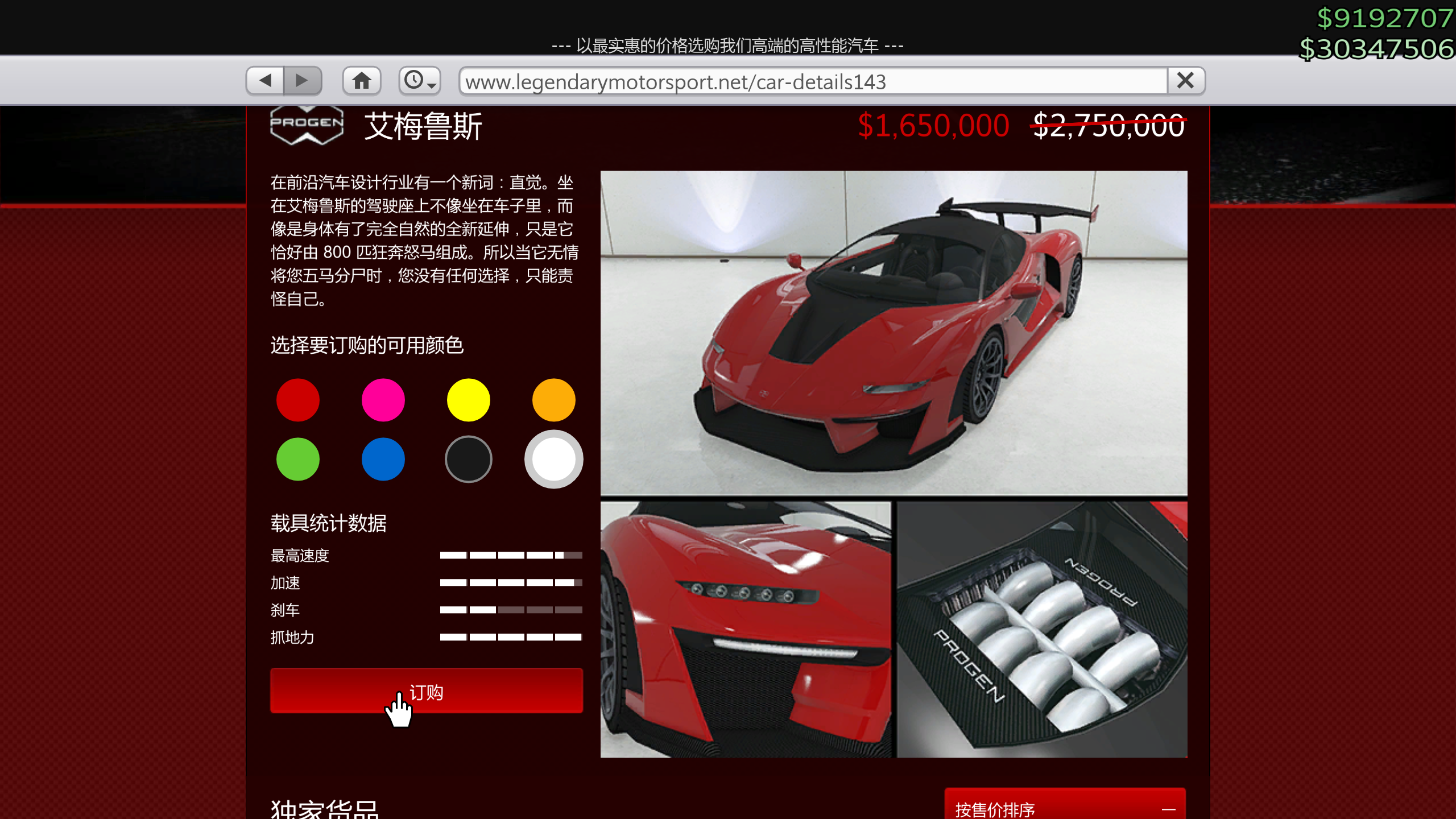Close the browser with the X button
This screenshot has height=819, width=1456.
1186,80
